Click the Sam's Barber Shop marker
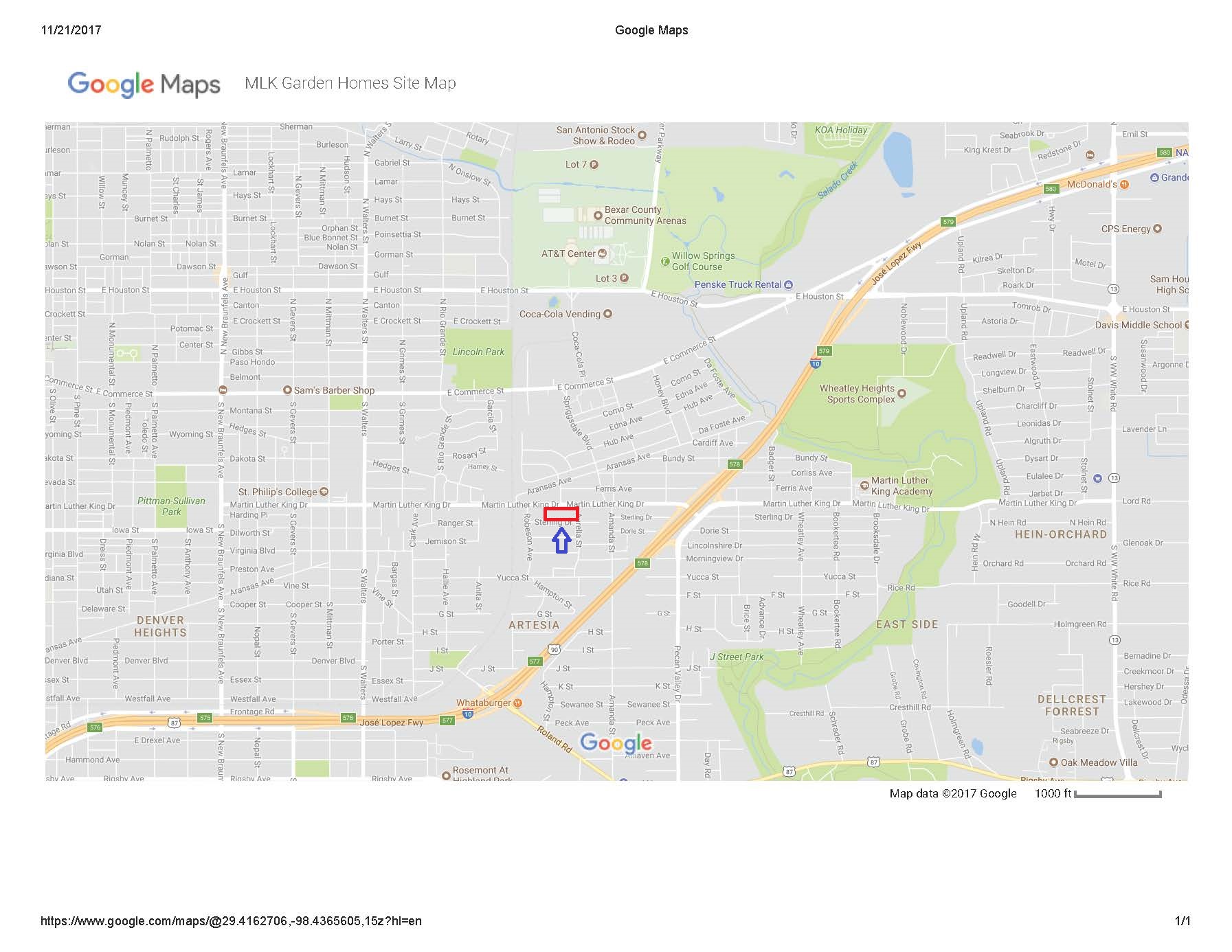Screen dimensions: 1232x952 coord(287,390)
